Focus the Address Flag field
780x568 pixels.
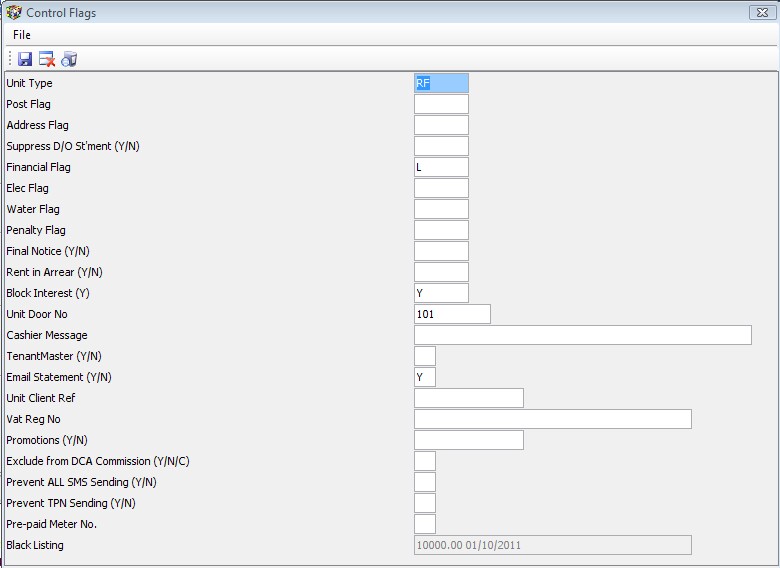[441, 126]
